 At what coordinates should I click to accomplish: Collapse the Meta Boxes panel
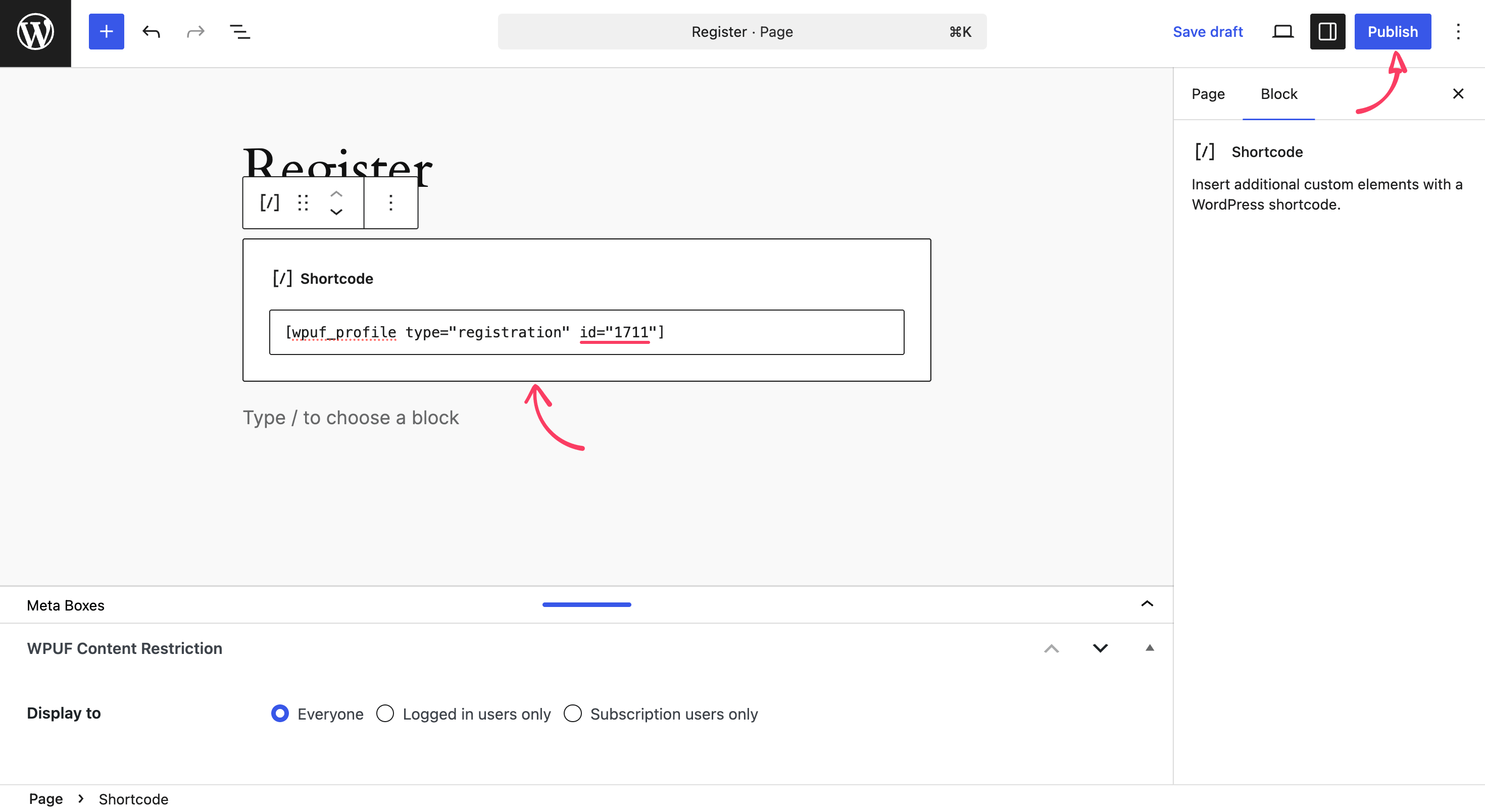click(x=1147, y=604)
